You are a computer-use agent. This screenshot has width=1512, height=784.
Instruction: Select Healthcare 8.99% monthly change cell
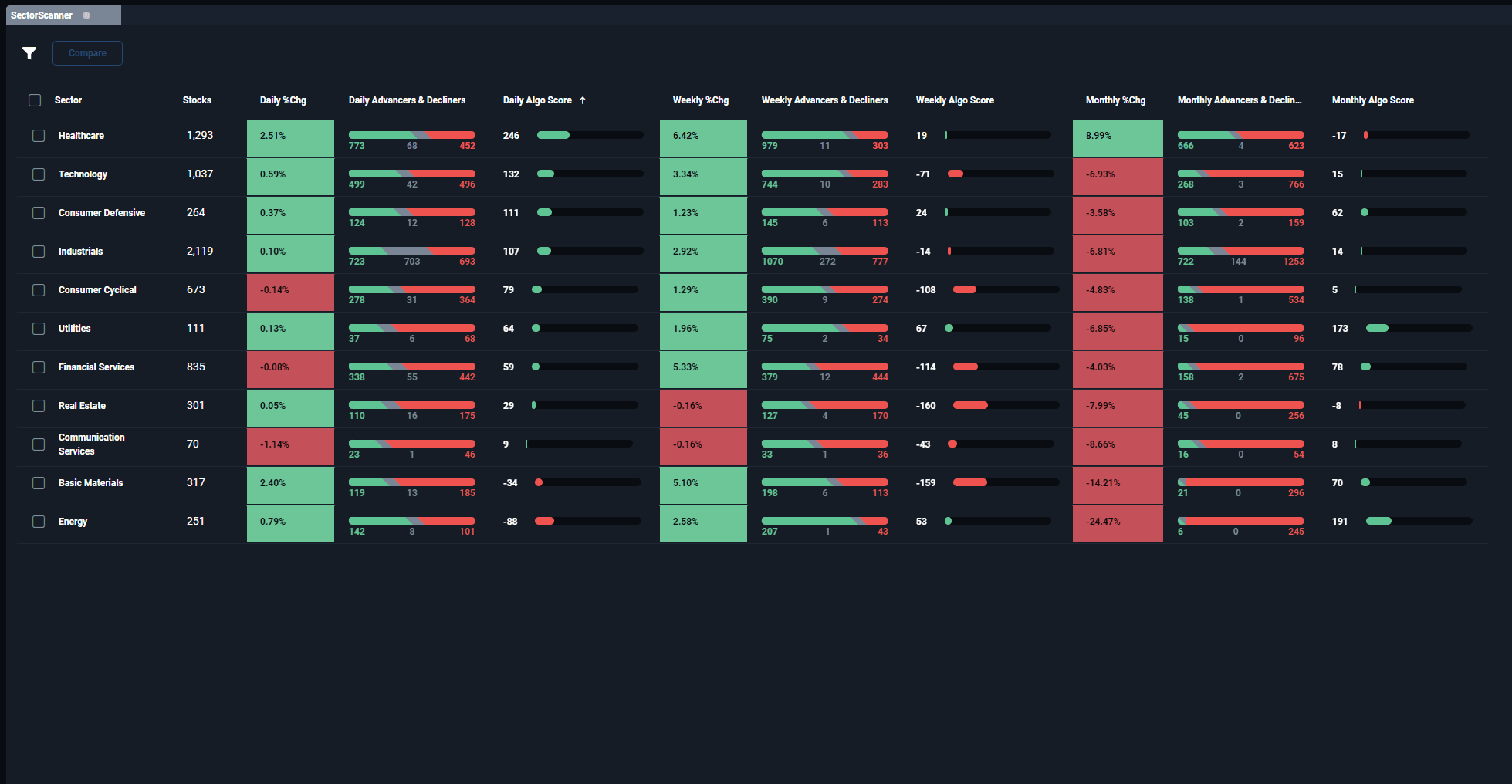coord(1118,138)
